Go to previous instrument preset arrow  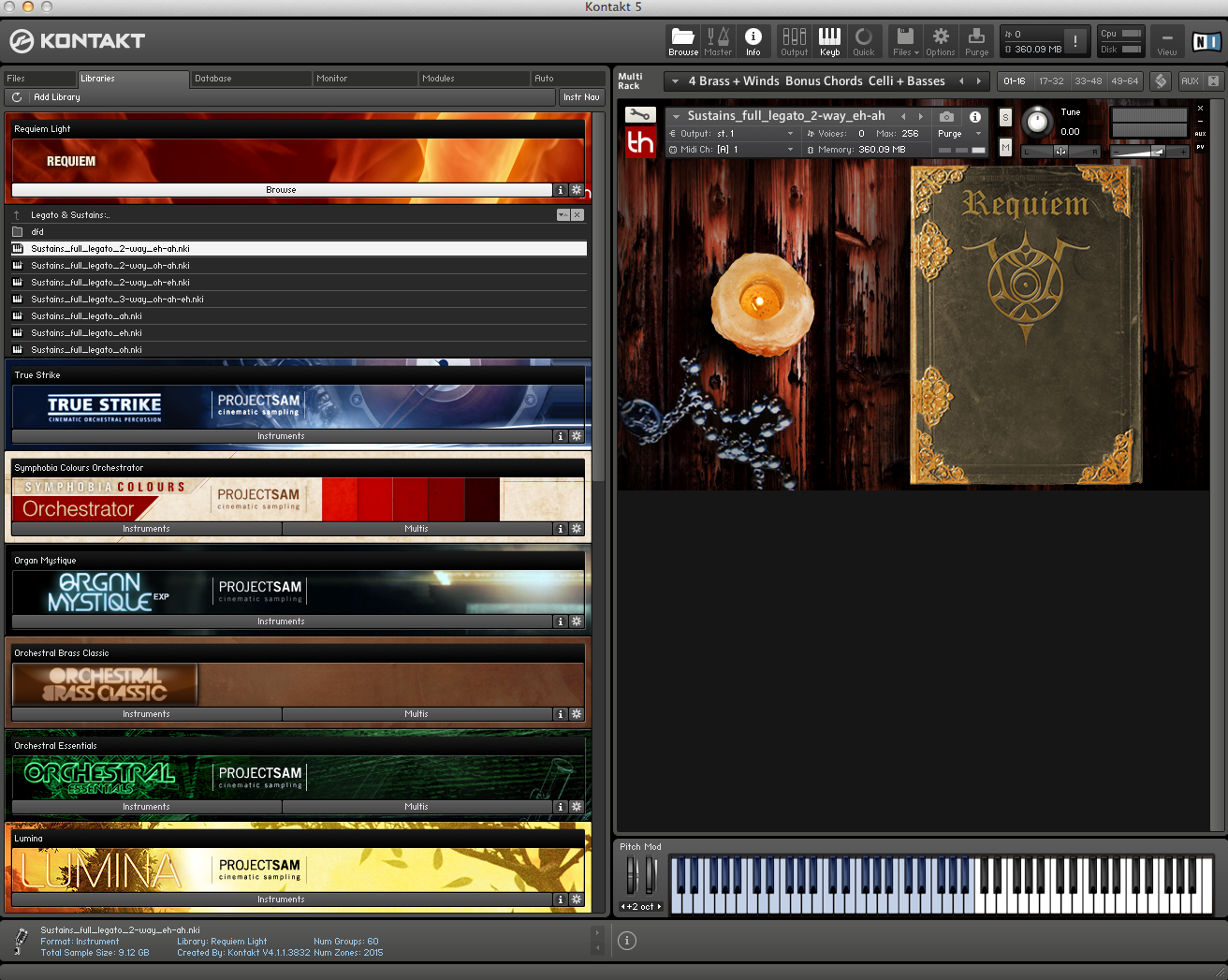click(x=903, y=116)
